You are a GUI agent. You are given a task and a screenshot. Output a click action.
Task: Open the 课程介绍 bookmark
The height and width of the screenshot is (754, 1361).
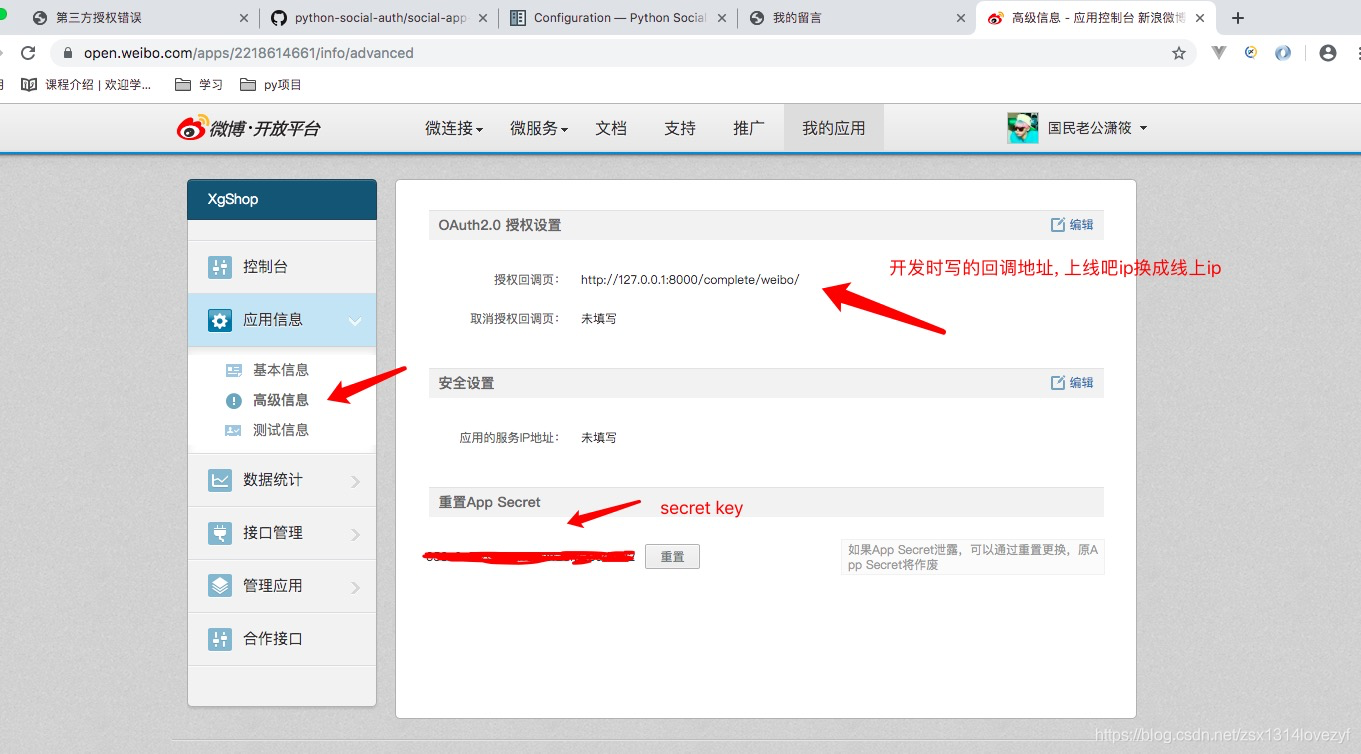pyautogui.click(x=86, y=85)
